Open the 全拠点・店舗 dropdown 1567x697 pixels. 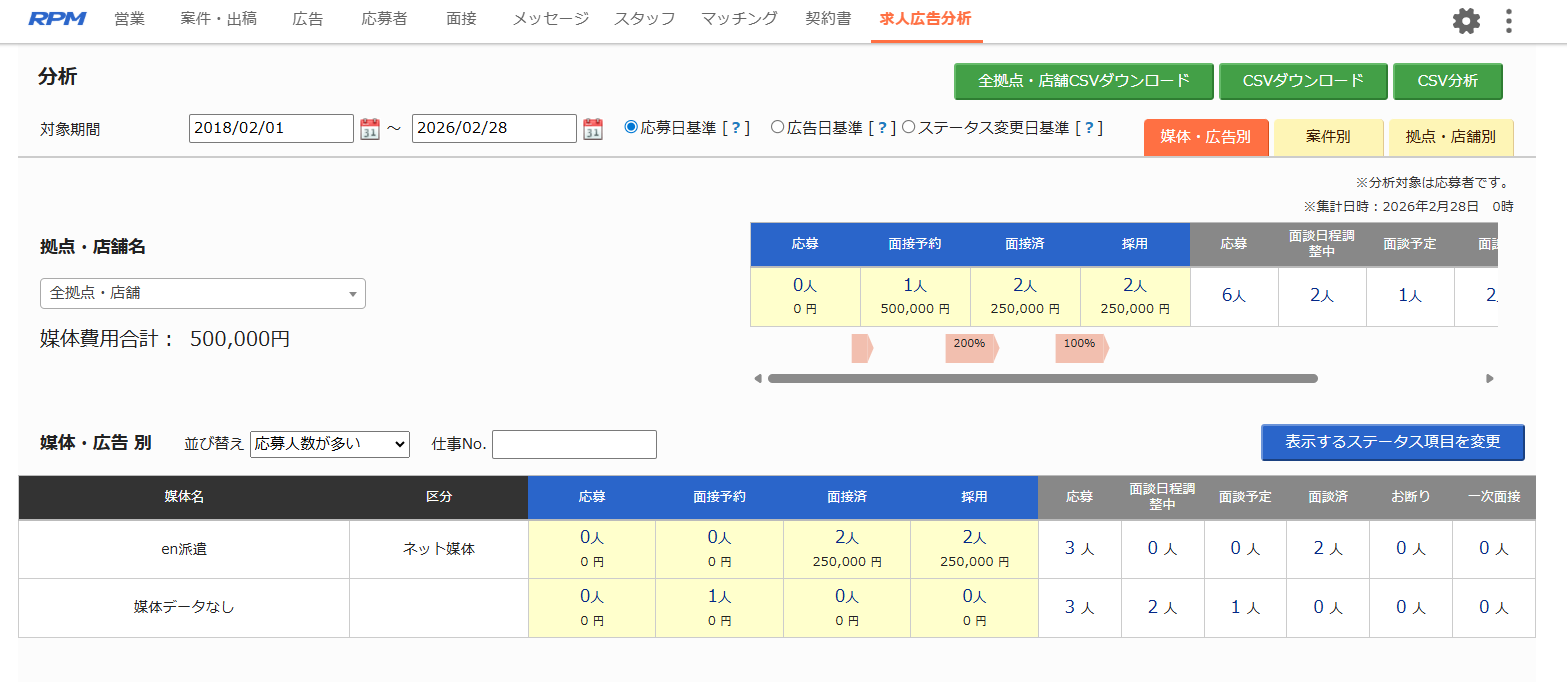(202, 294)
